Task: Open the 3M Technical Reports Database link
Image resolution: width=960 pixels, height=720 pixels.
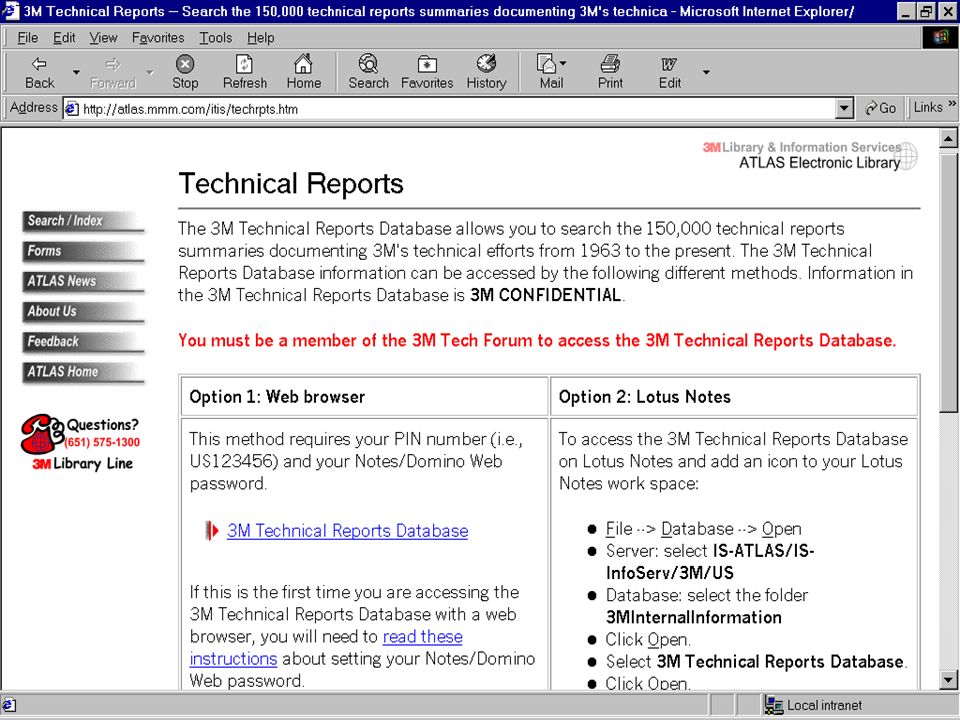Action: [347, 531]
